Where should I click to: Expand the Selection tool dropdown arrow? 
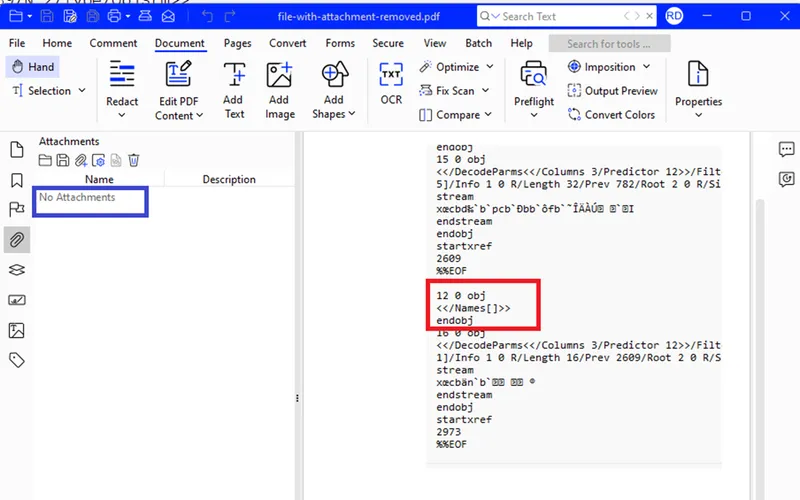point(82,90)
